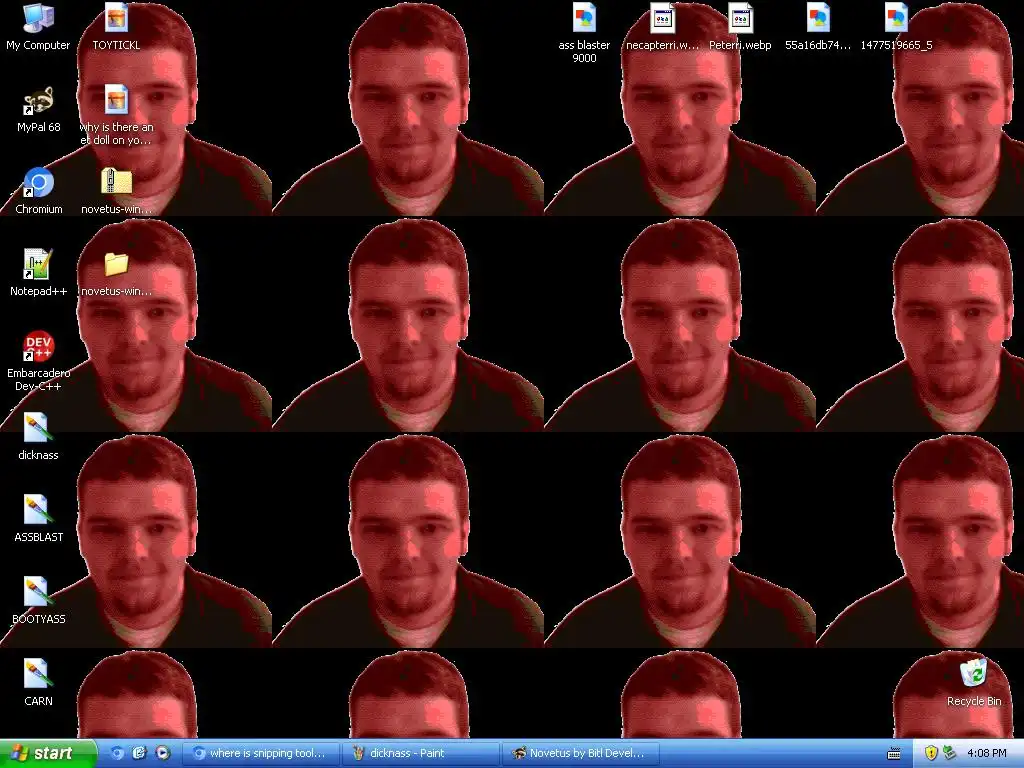Viewport: 1024px width, 768px height.
Task: Switch to 'Novetus by Bitl Devel...' taskbar window
Action: 581,753
